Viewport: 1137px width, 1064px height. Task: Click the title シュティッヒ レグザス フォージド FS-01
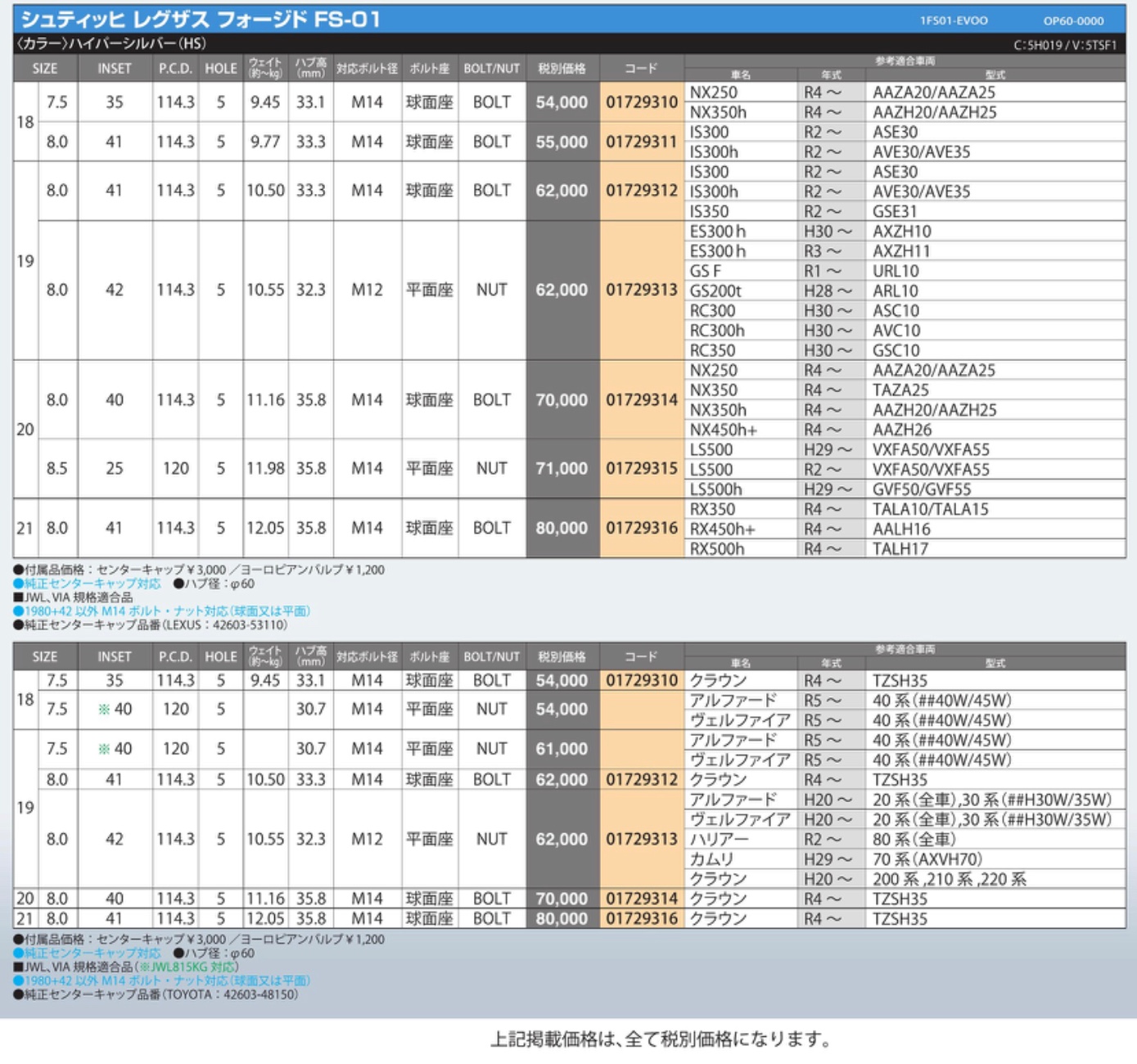pyautogui.click(x=201, y=19)
